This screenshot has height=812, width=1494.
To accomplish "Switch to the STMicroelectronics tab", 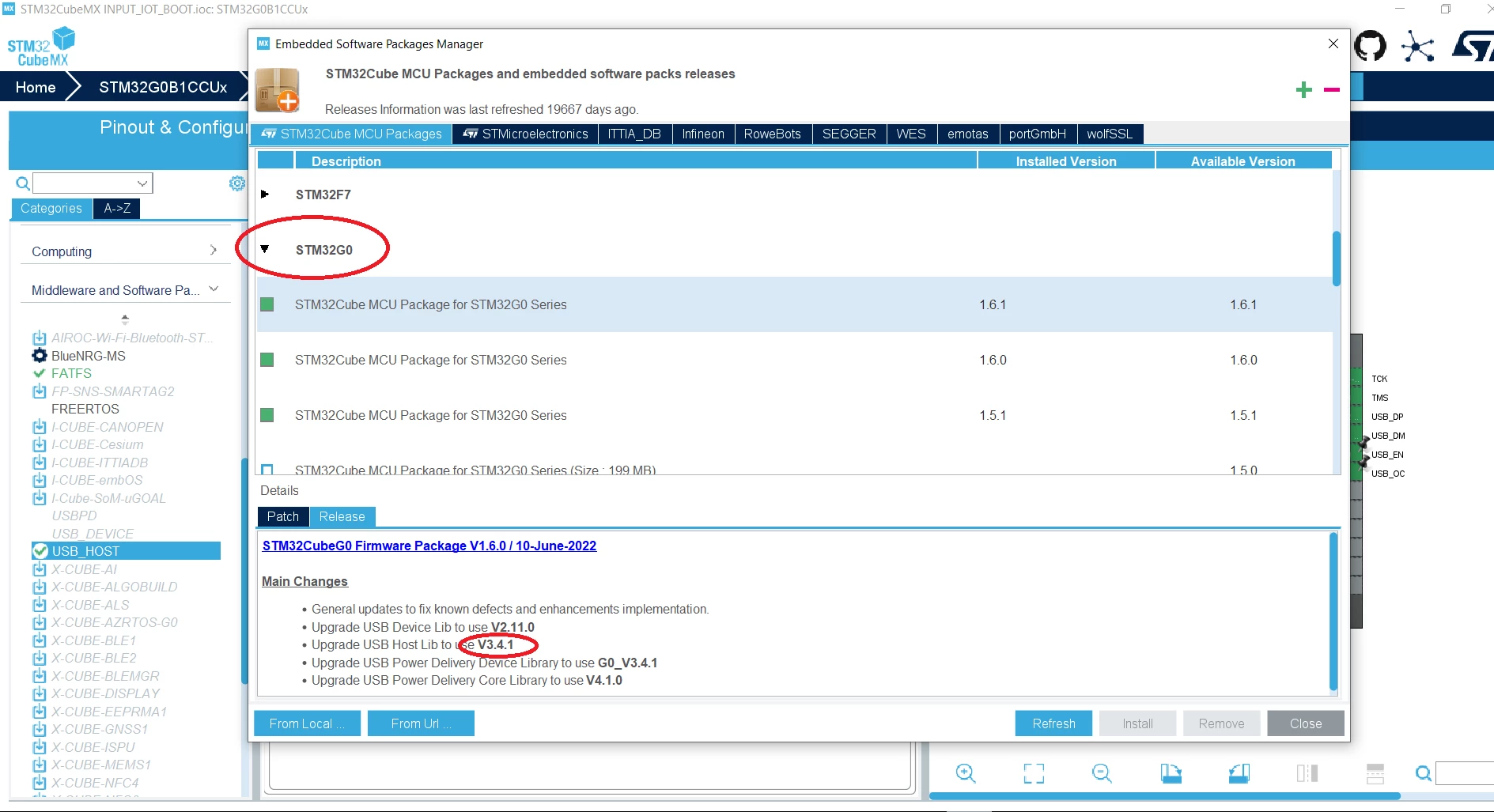I will 526,134.
